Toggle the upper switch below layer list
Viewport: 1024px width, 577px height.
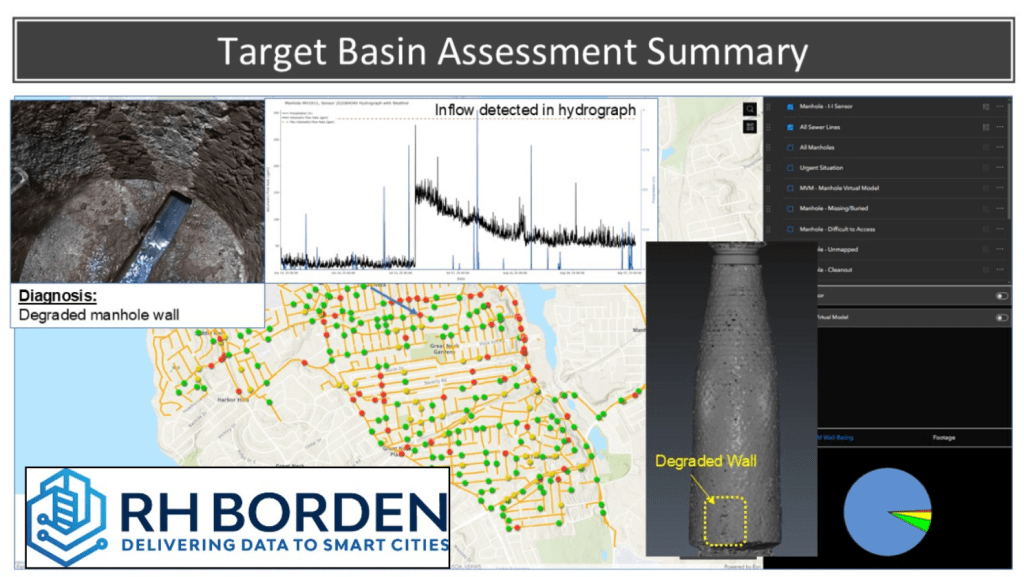[x=1000, y=296]
